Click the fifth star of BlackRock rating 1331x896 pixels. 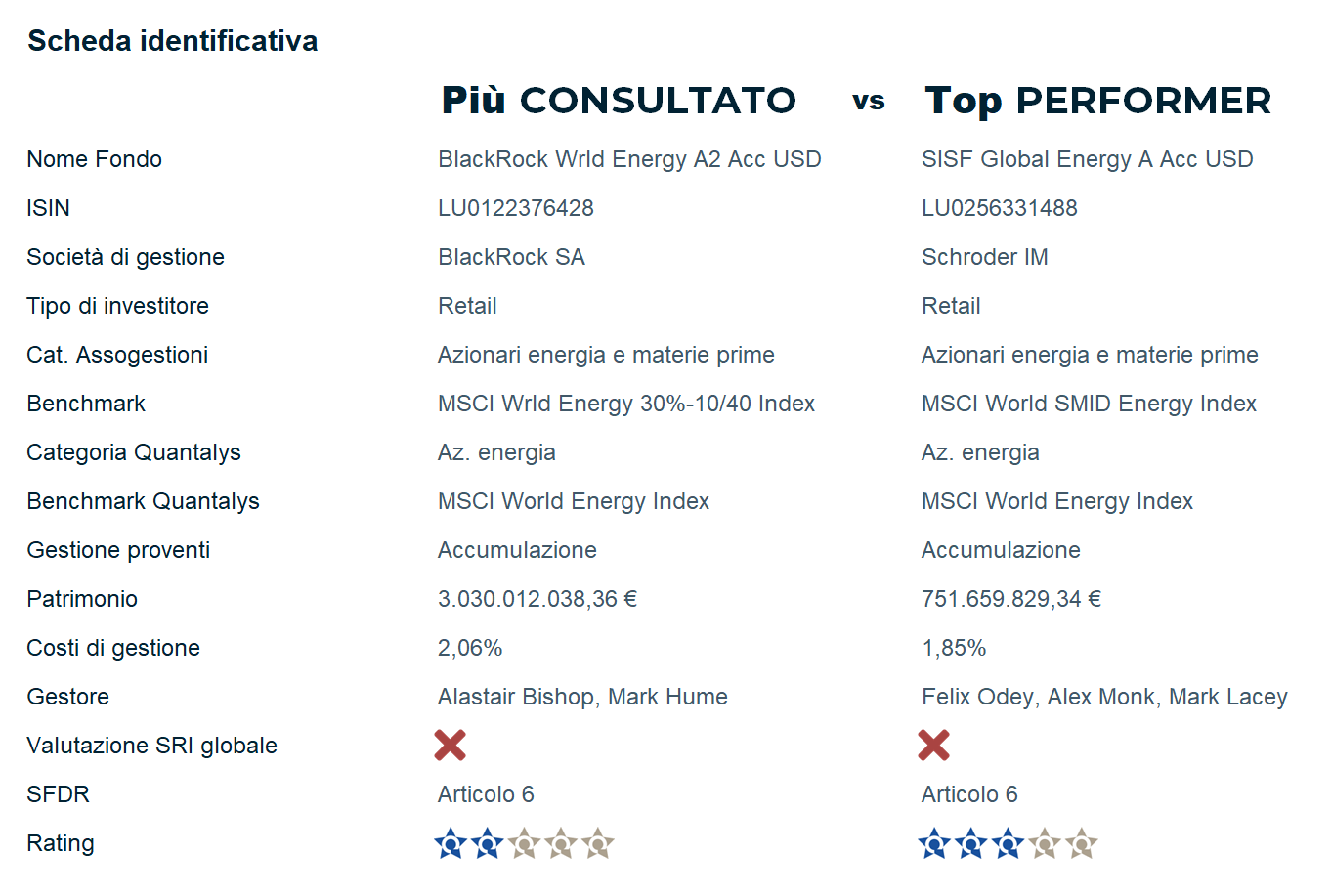(x=598, y=843)
